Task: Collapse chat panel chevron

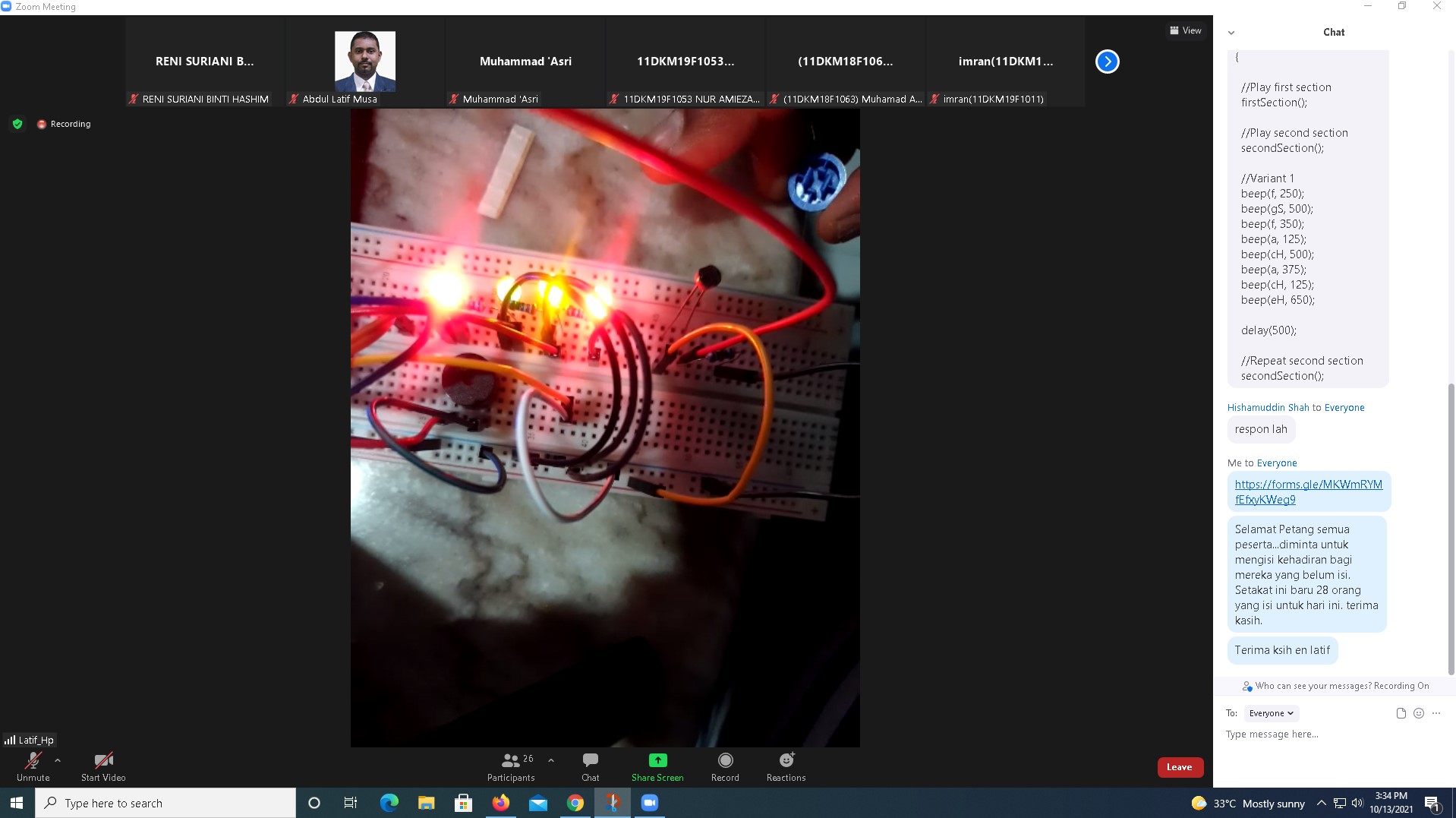Action: [x=1231, y=33]
